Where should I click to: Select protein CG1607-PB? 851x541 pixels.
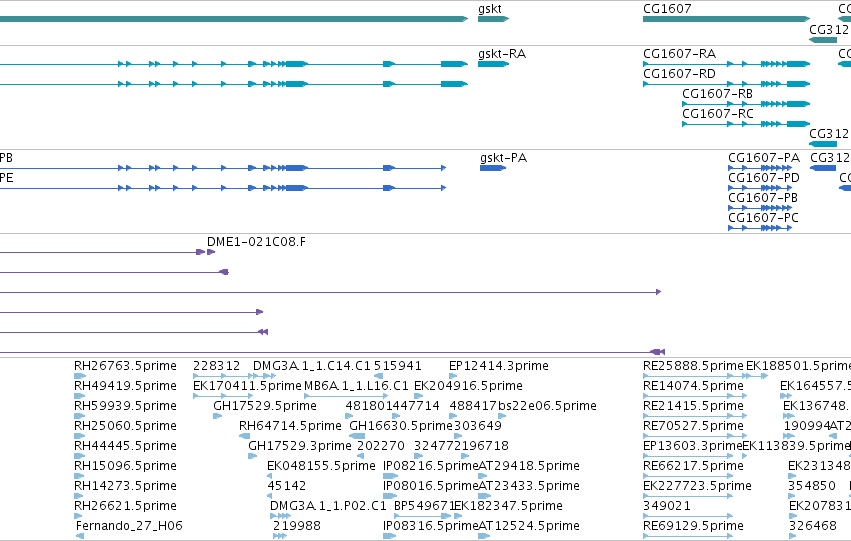pos(763,198)
